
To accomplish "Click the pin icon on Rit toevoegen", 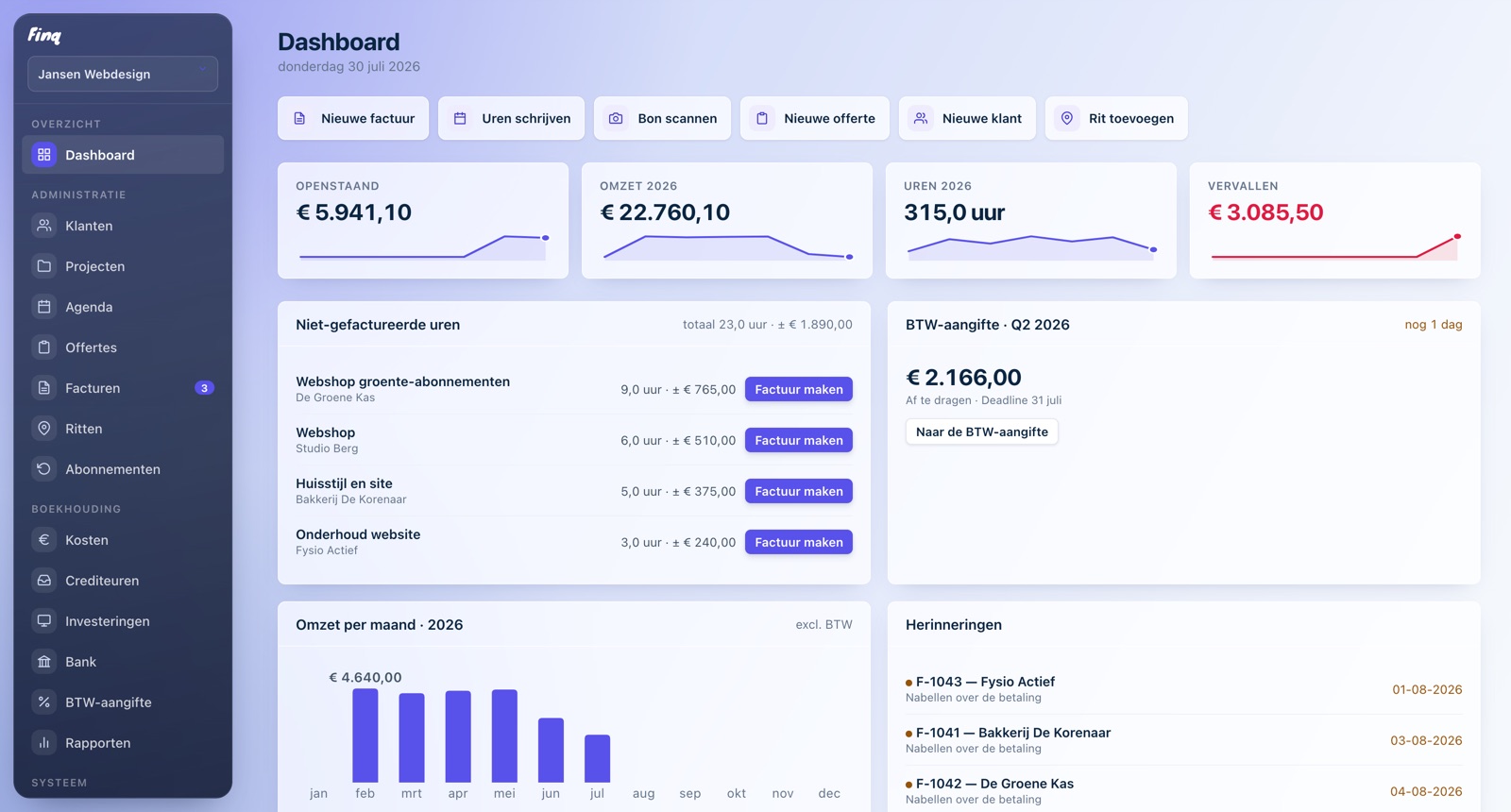I will [1067, 118].
